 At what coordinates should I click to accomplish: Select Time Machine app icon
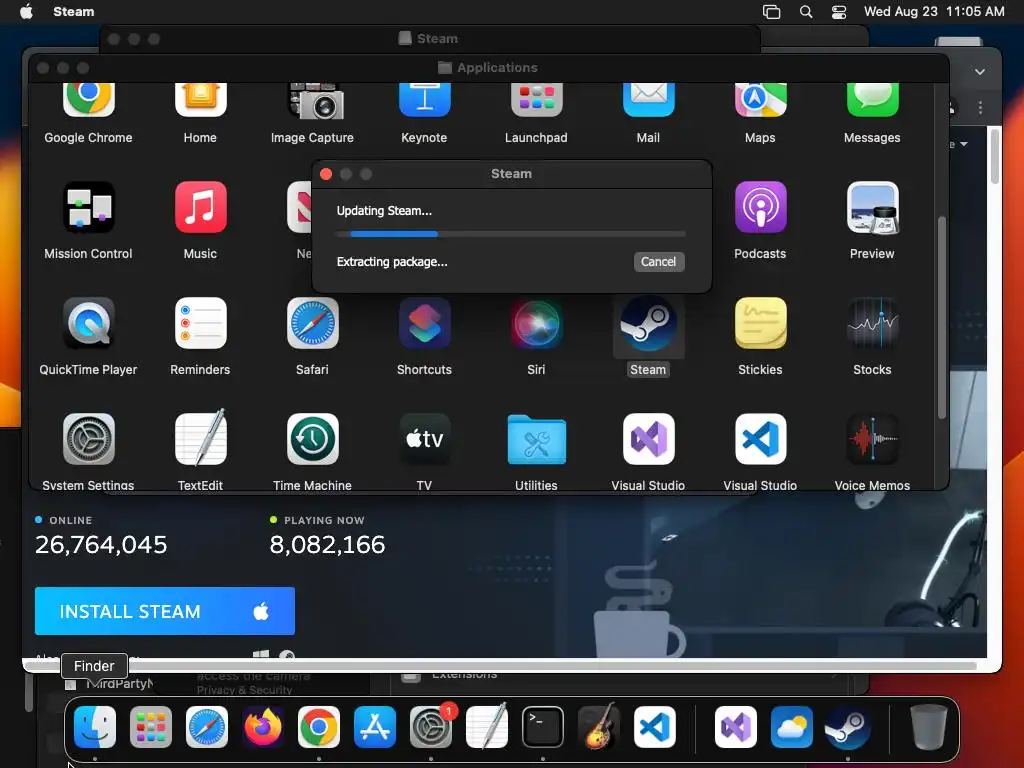(312, 439)
